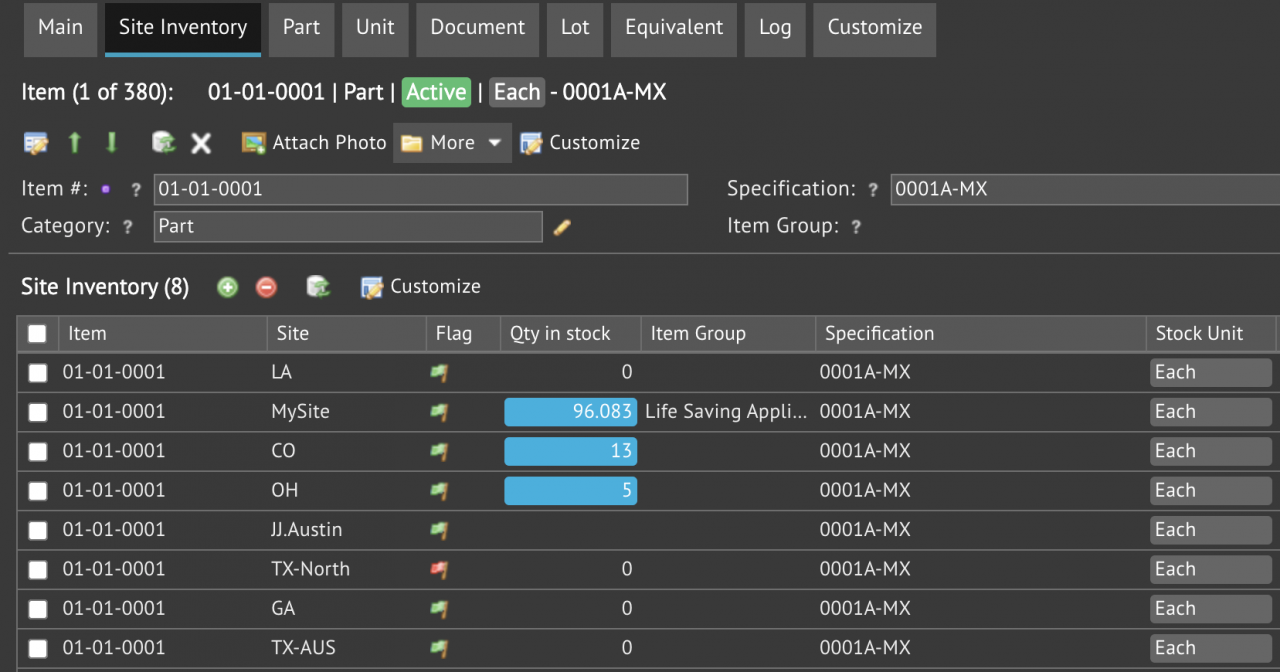Click Customize in the Site Inventory toolbar
Viewport: 1280px width, 672px height.
[421, 287]
